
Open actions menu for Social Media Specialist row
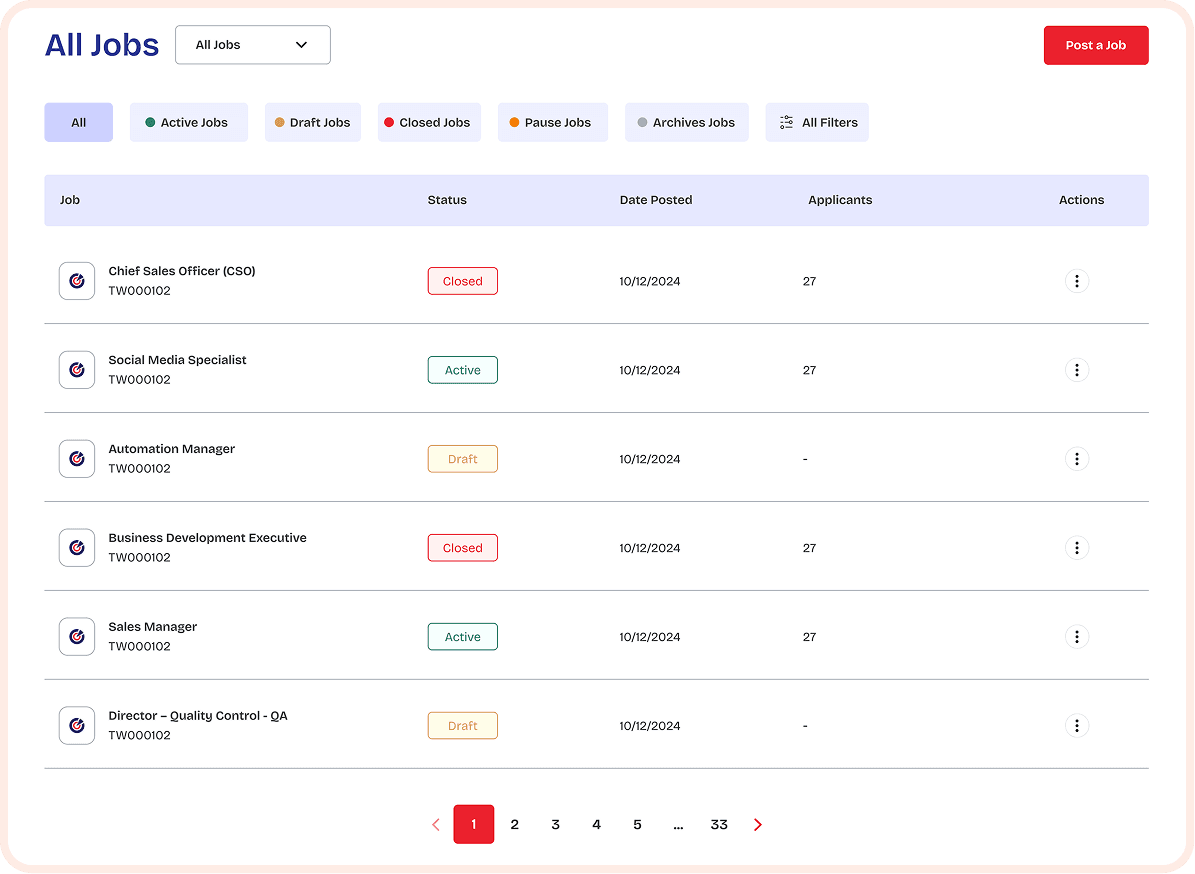[1076, 370]
